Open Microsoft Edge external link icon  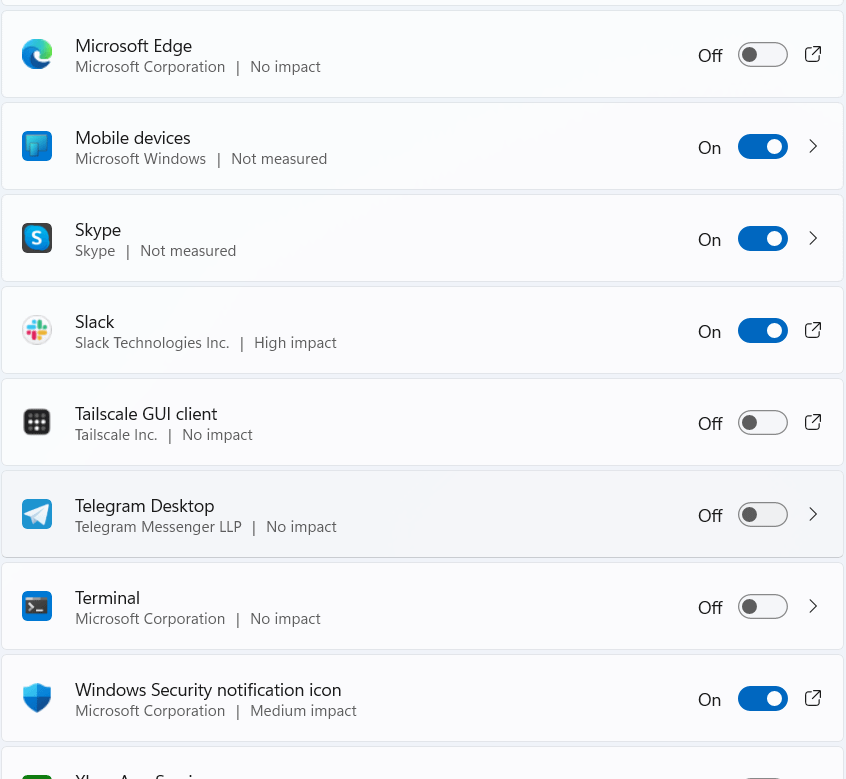813,54
